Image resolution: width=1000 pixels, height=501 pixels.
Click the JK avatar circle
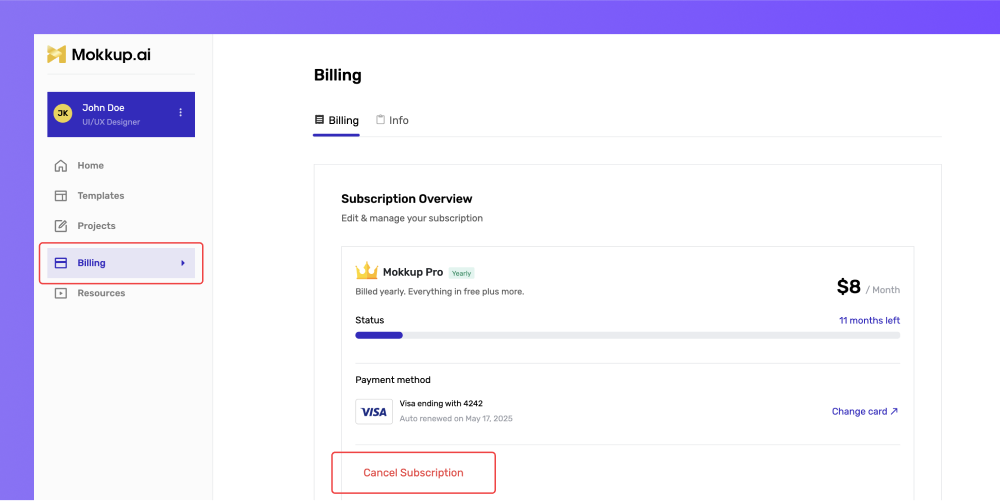[62, 113]
